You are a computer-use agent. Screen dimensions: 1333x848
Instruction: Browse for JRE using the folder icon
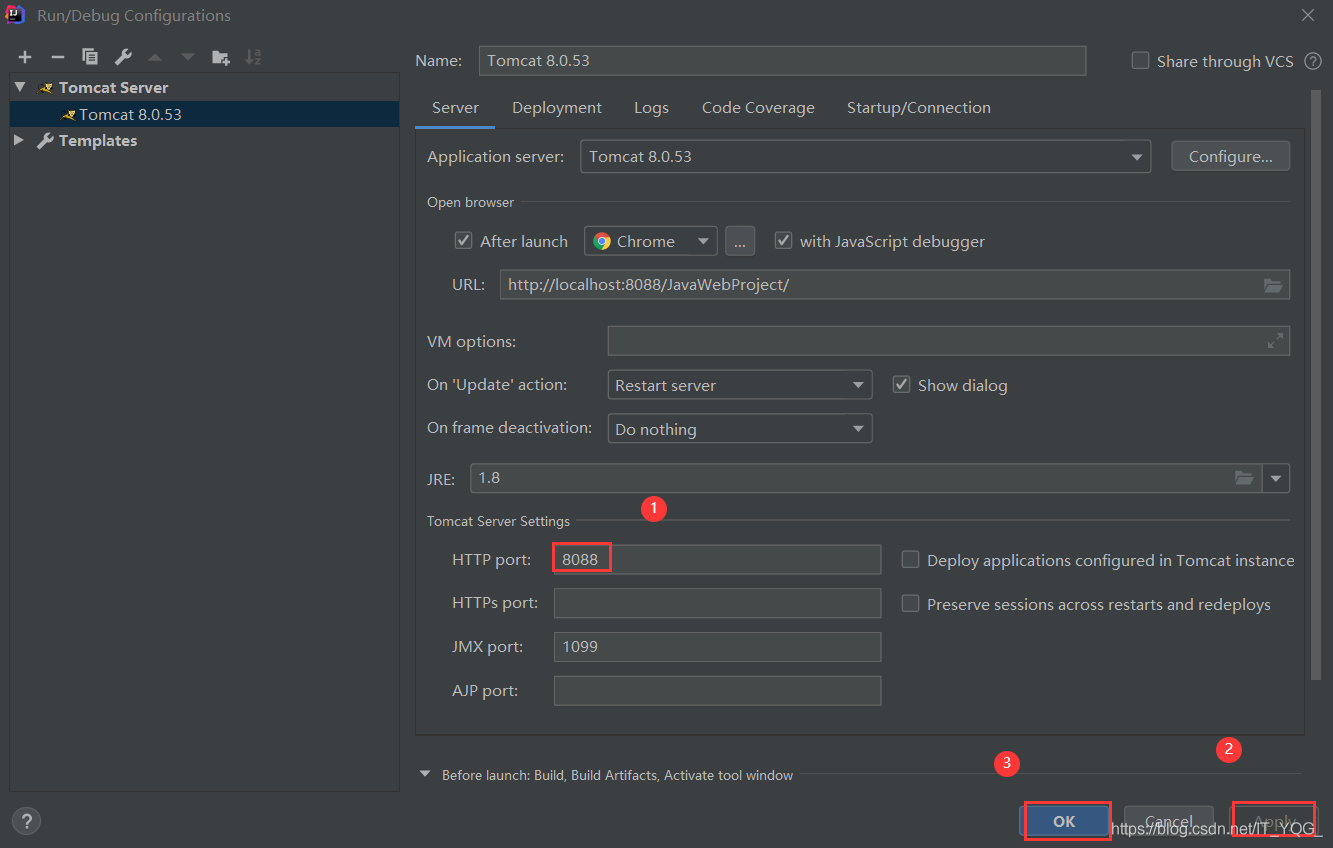coord(1244,478)
